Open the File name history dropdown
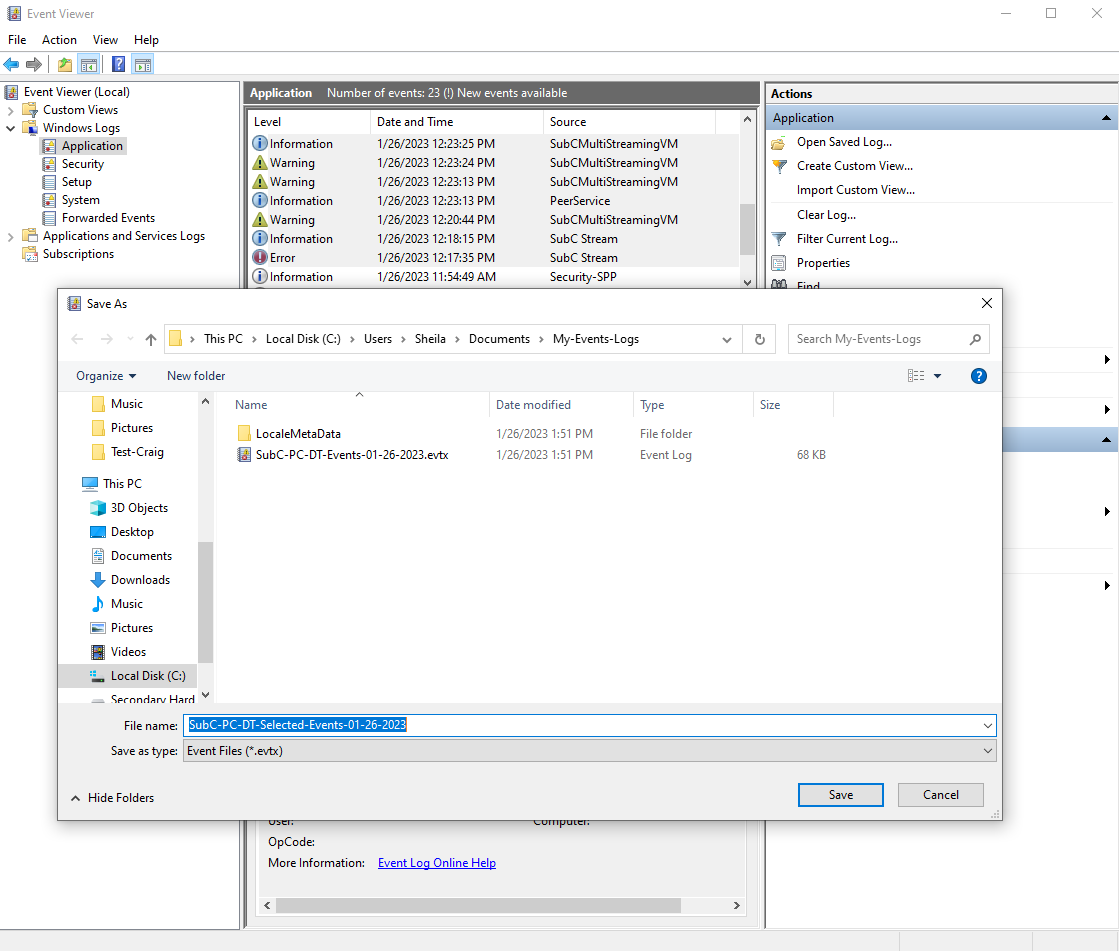The width and height of the screenshot is (1119, 951). 987,726
